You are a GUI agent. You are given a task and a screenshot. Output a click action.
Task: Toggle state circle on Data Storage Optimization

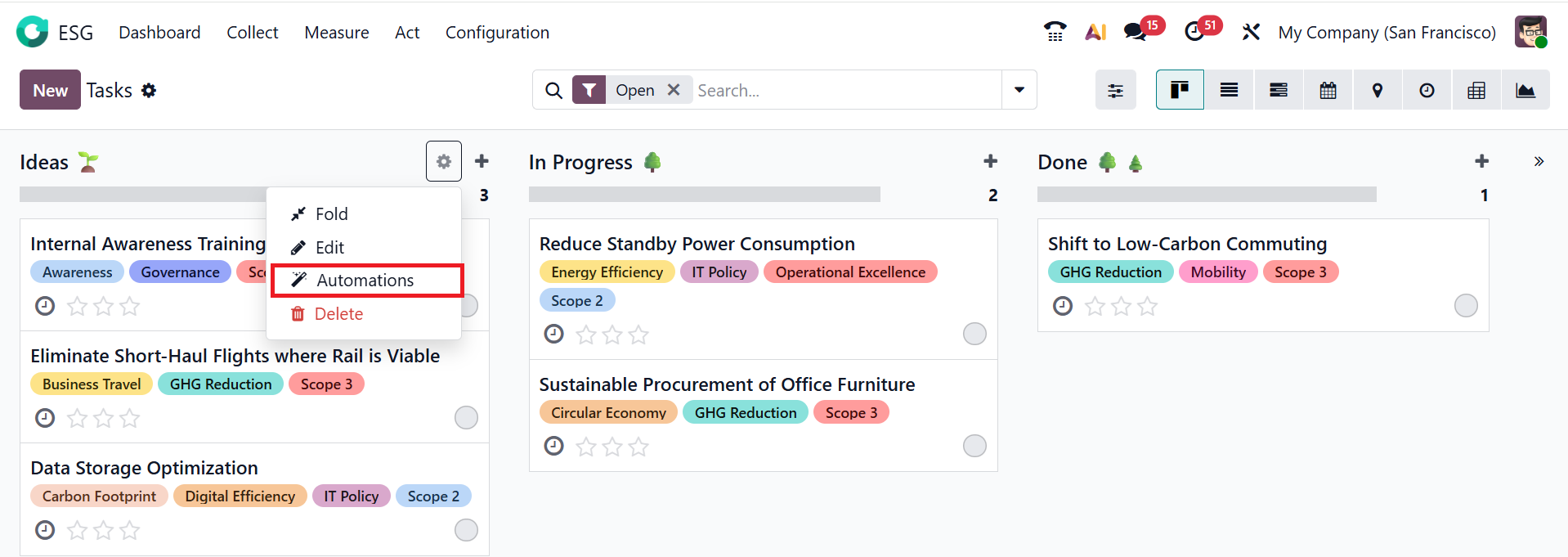pyautogui.click(x=466, y=530)
